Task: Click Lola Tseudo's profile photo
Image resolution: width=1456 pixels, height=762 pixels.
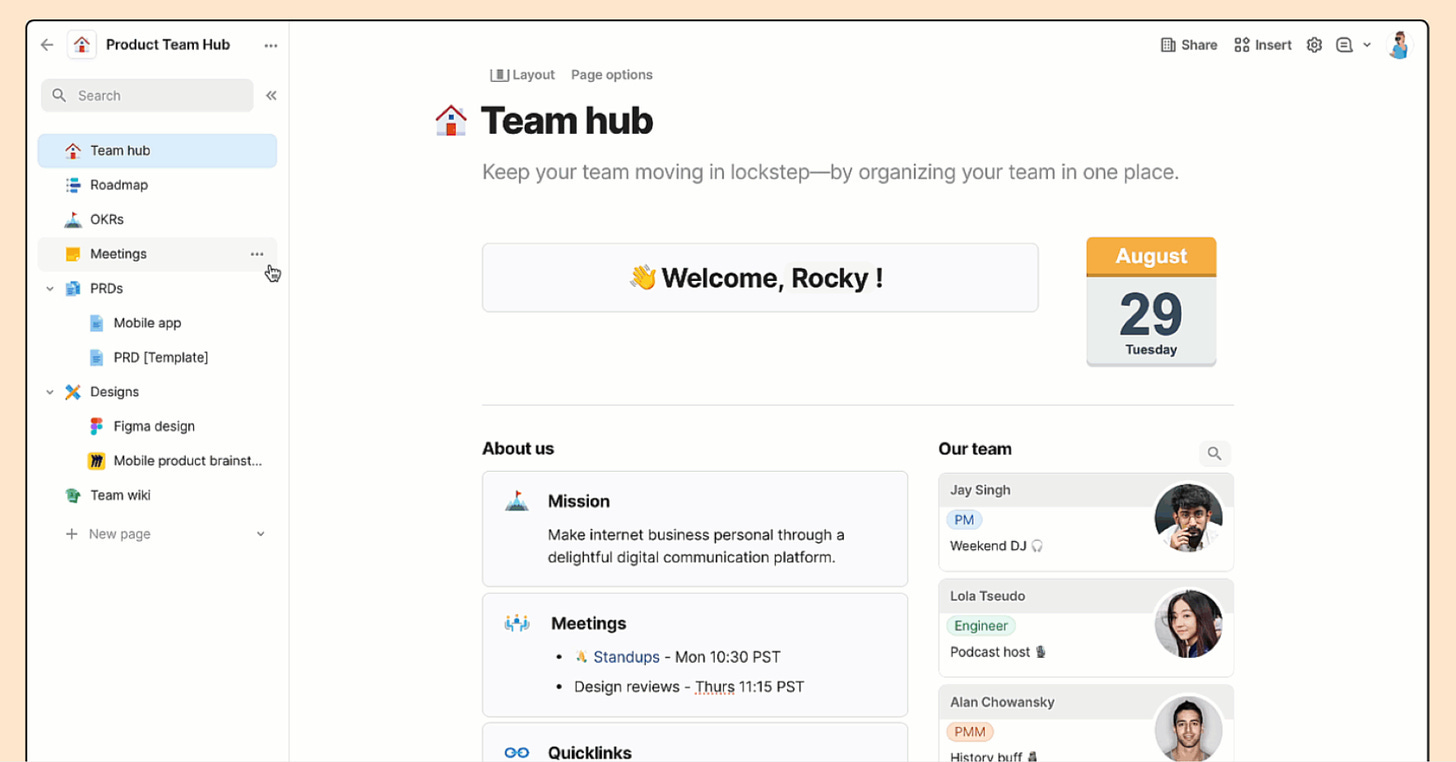Action: pos(1188,624)
